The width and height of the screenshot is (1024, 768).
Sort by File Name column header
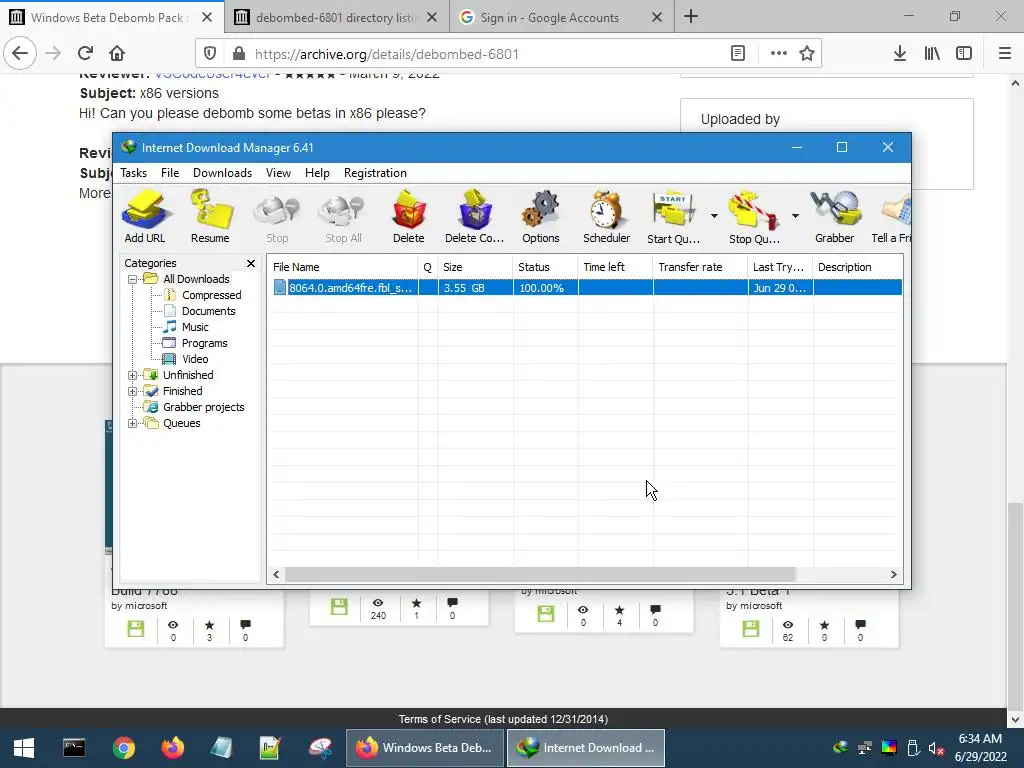[x=343, y=267]
